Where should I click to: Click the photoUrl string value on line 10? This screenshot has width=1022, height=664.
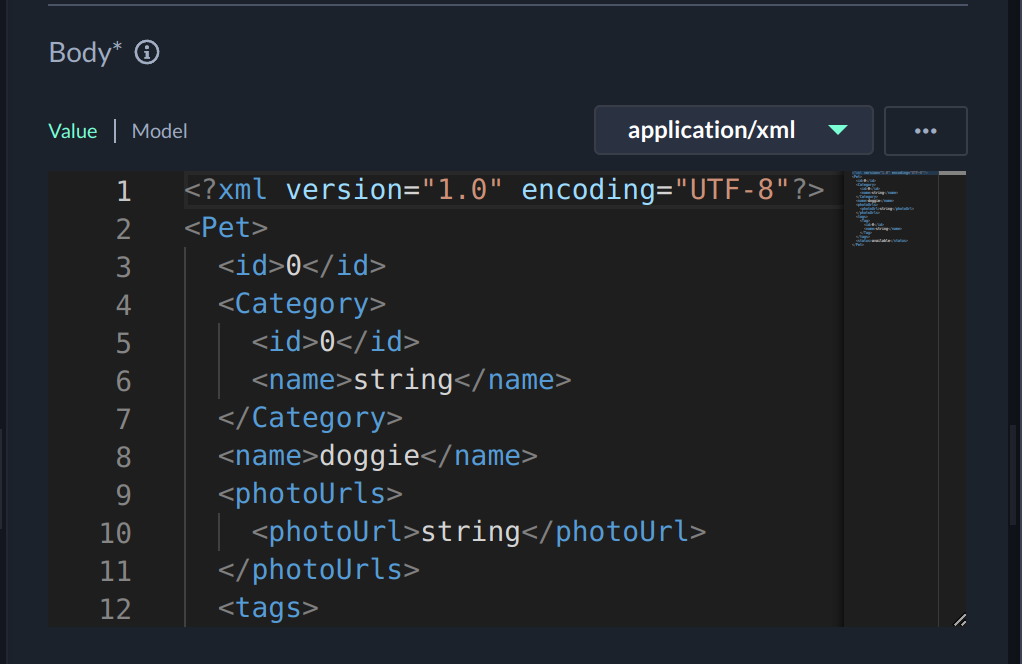tap(470, 532)
